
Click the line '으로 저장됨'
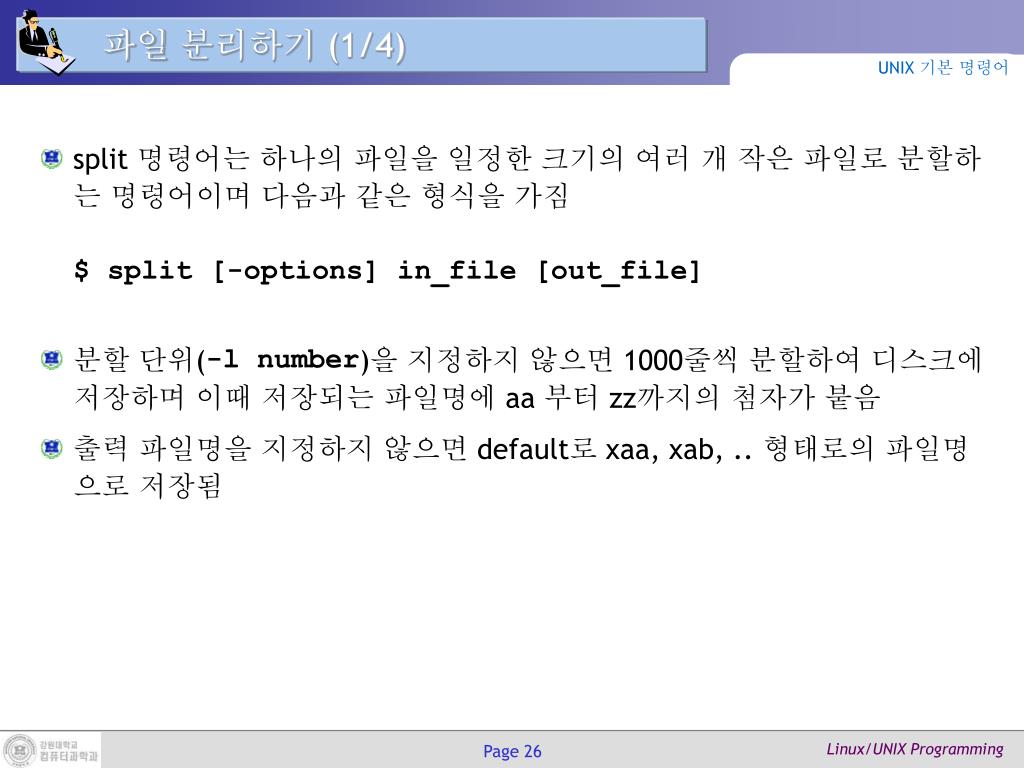click(148, 486)
